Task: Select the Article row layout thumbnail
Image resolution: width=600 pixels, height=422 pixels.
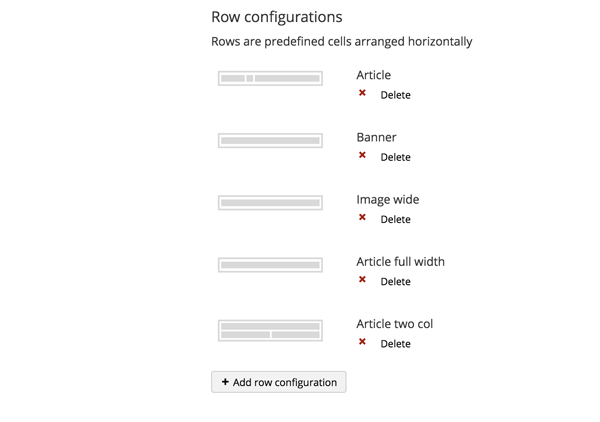Action: (x=270, y=78)
